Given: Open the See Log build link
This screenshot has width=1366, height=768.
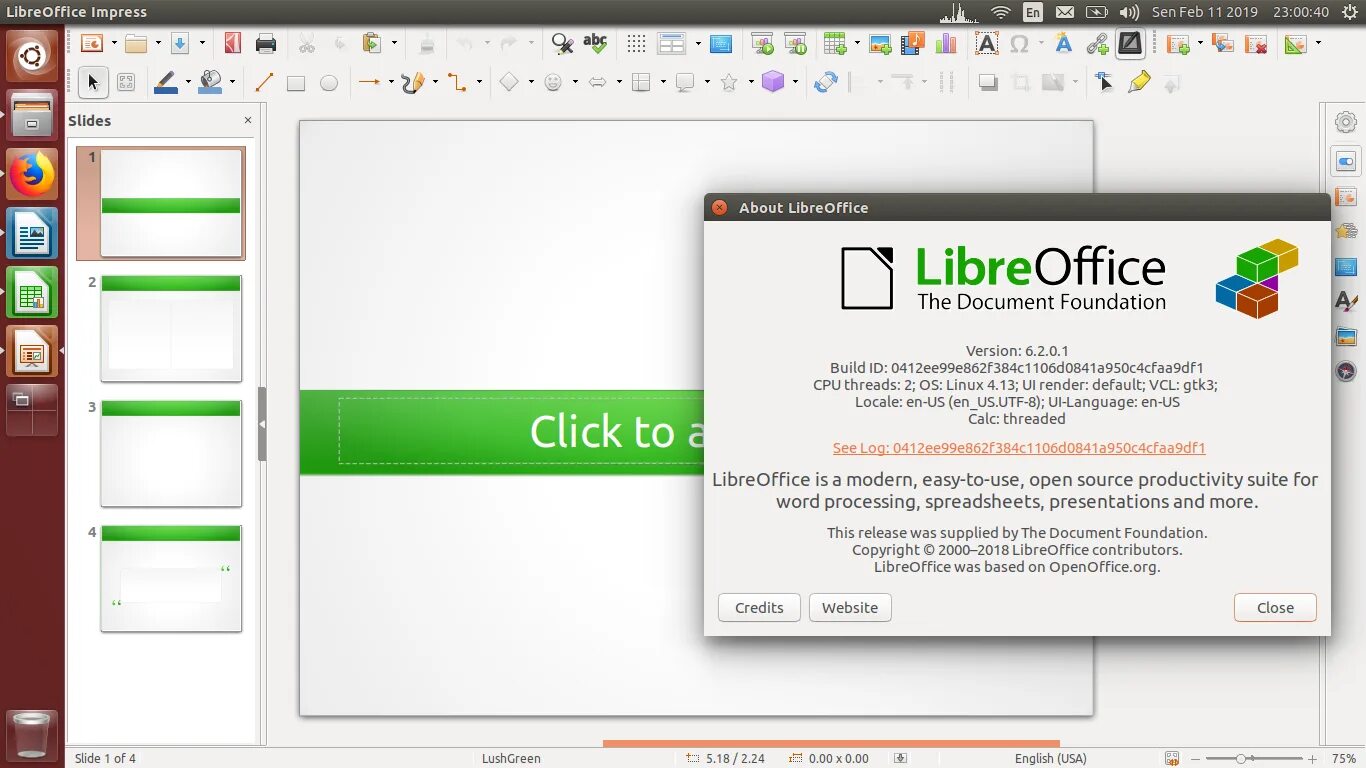Looking at the screenshot, I should click(x=1019, y=448).
